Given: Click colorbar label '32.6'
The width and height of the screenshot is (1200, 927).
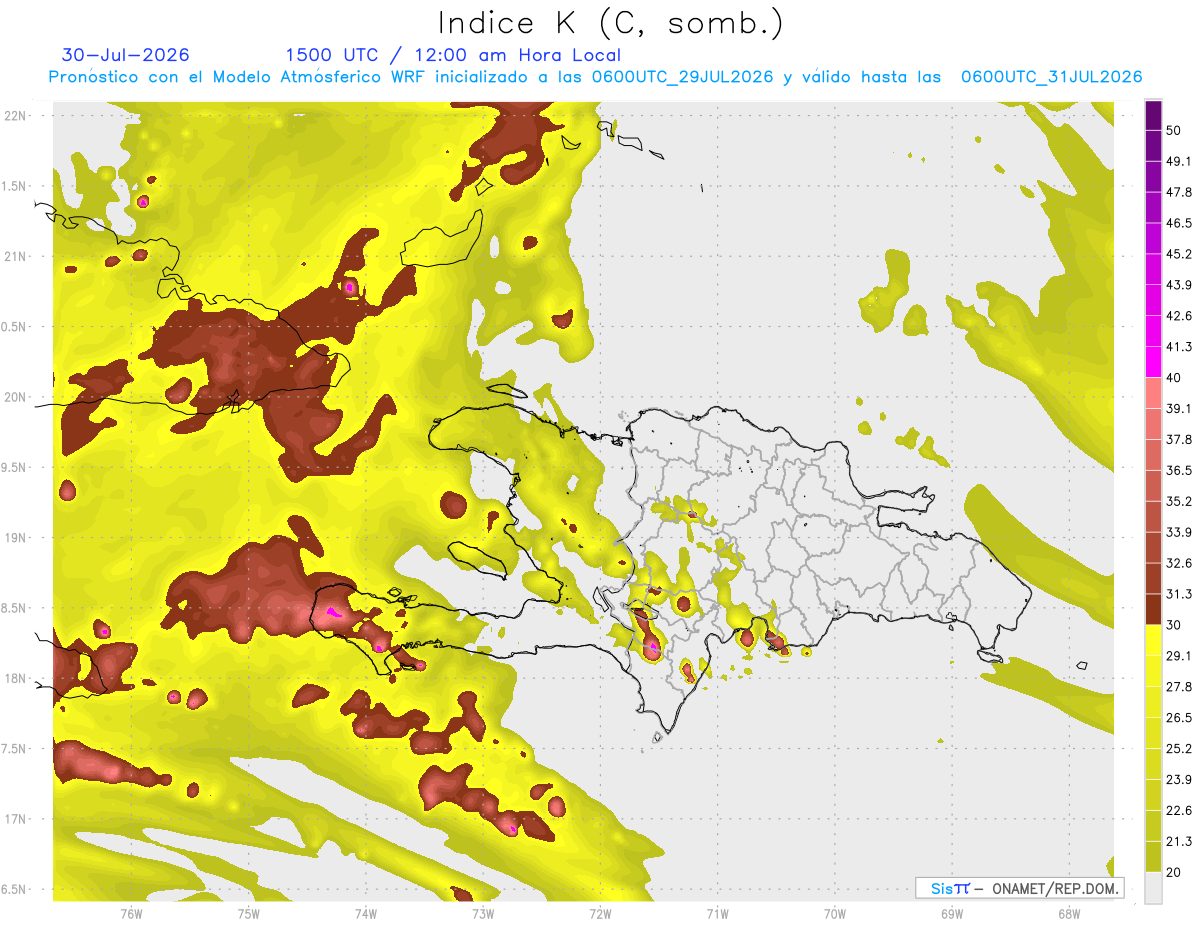Looking at the screenshot, I should tap(1179, 563).
